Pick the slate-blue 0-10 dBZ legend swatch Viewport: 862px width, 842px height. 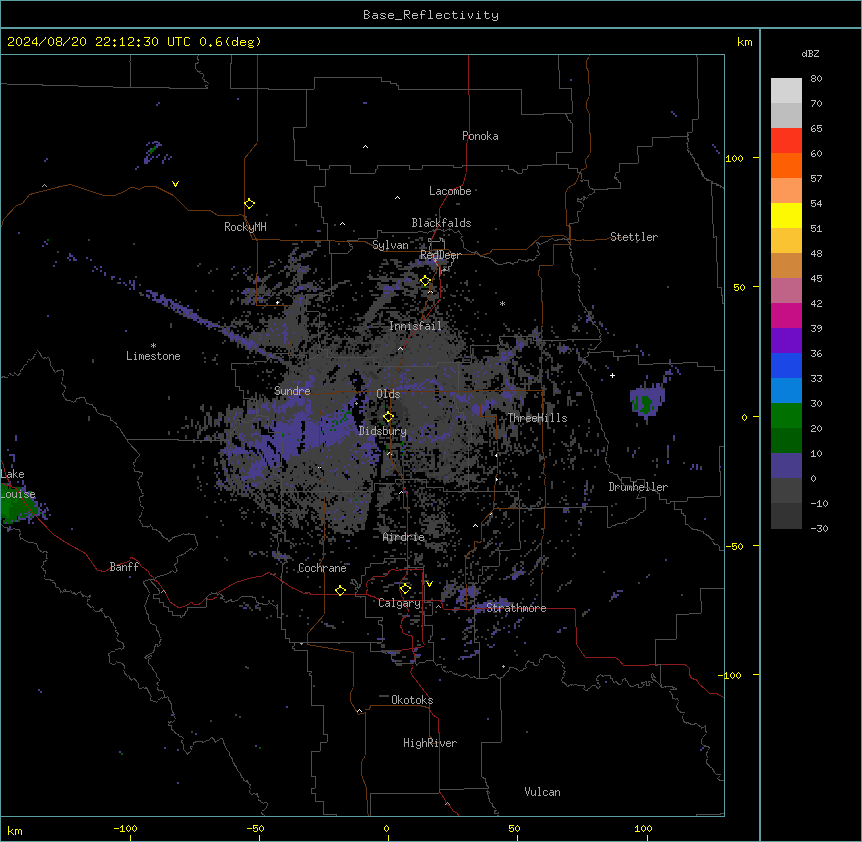[x=786, y=466]
